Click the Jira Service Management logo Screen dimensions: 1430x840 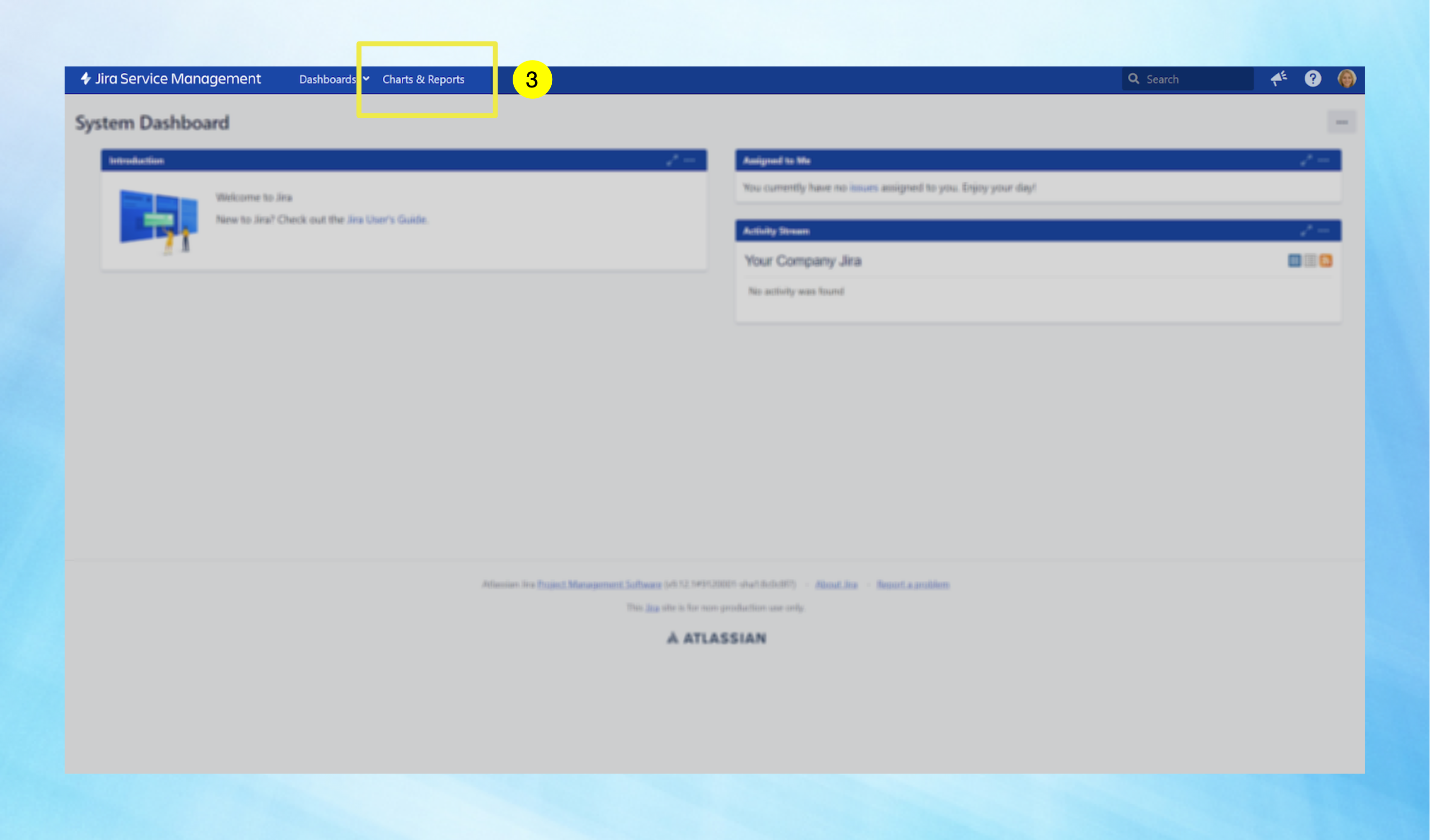click(x=170, y=79)
